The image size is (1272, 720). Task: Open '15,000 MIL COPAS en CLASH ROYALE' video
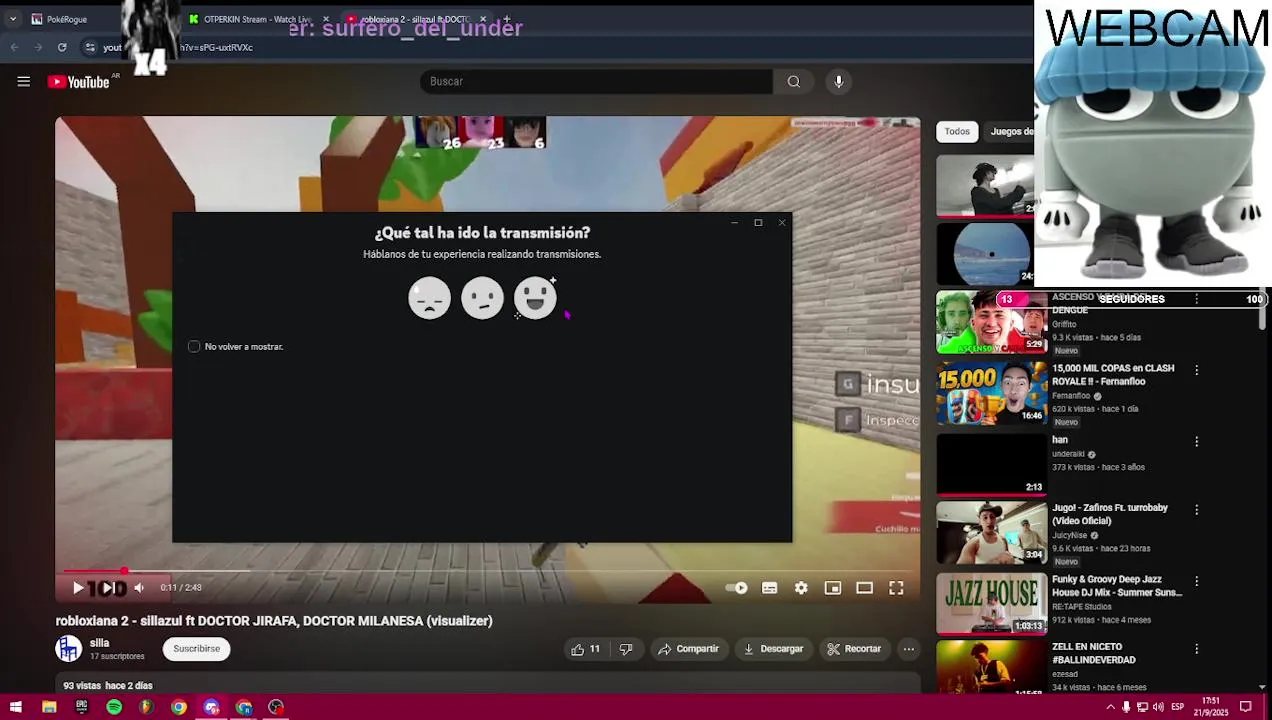(x=991, y=394)
